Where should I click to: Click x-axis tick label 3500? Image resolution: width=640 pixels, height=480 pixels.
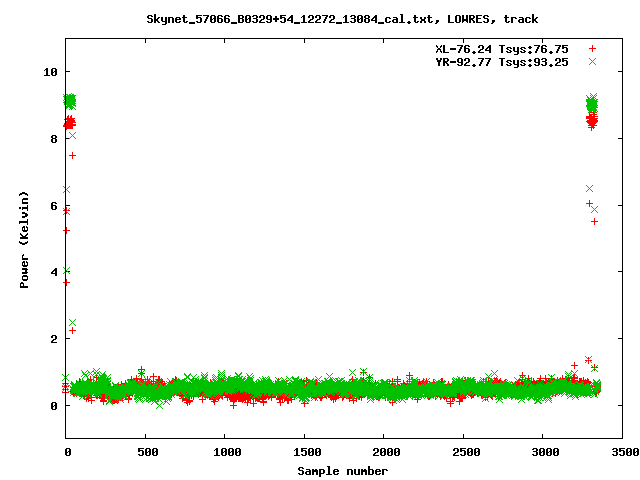(x=625, y=452)
